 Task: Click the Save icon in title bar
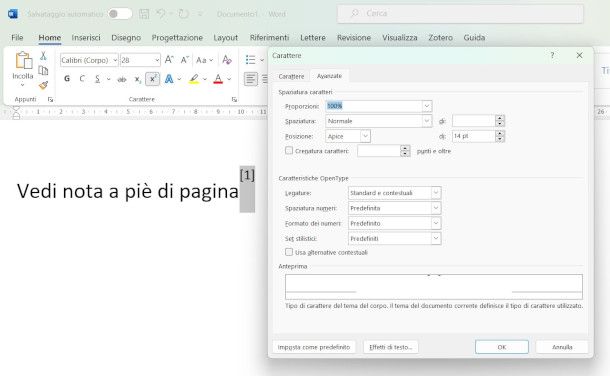pos(144,14)
